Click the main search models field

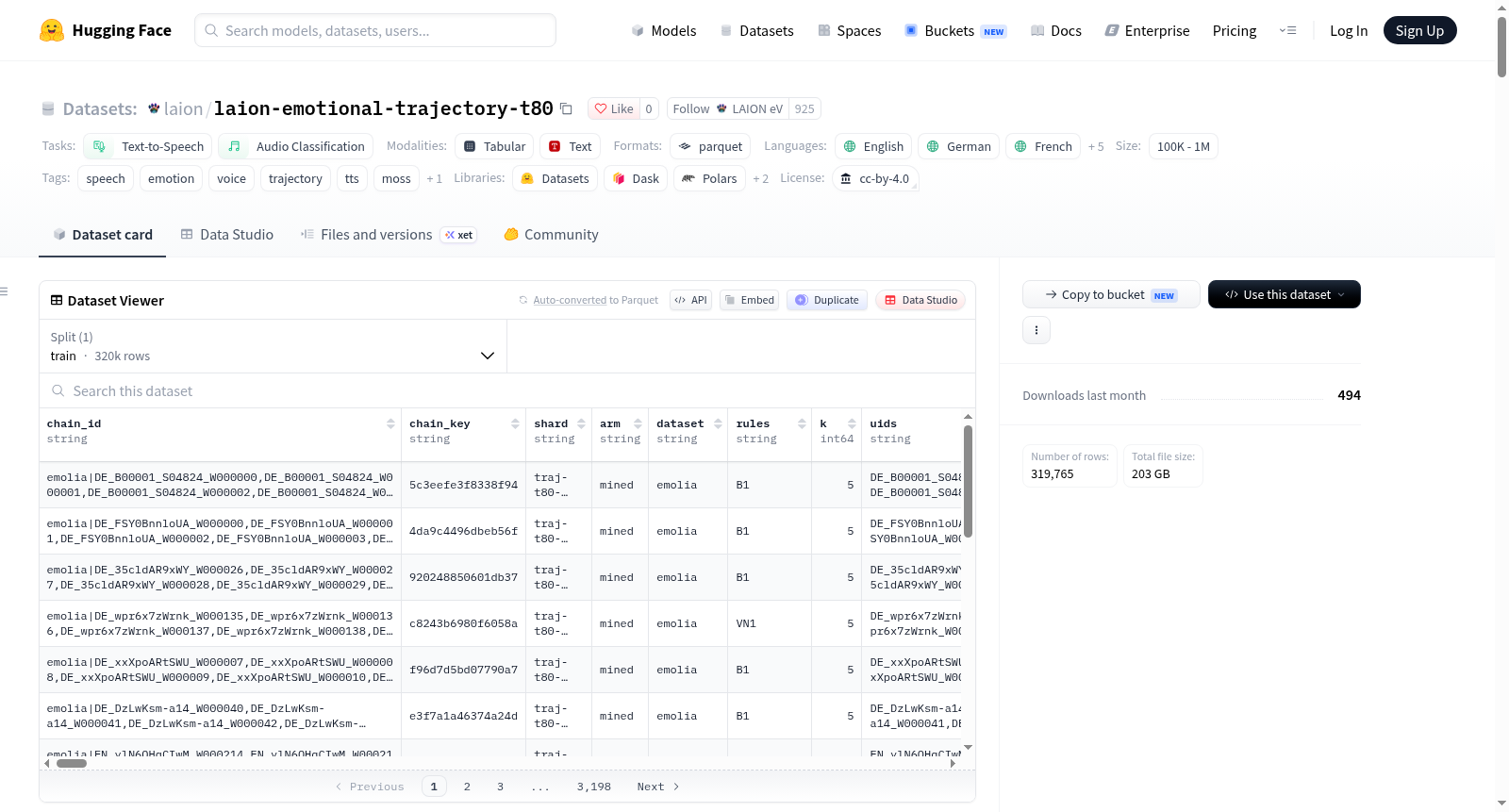375,30
